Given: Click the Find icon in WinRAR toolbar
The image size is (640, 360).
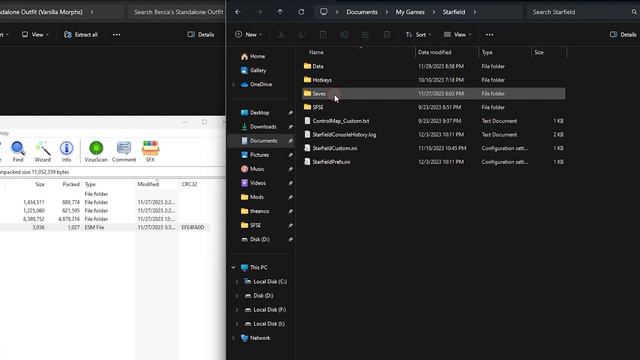Looking at the screenshot, I should pyautogui.click(x=18, y=151).
